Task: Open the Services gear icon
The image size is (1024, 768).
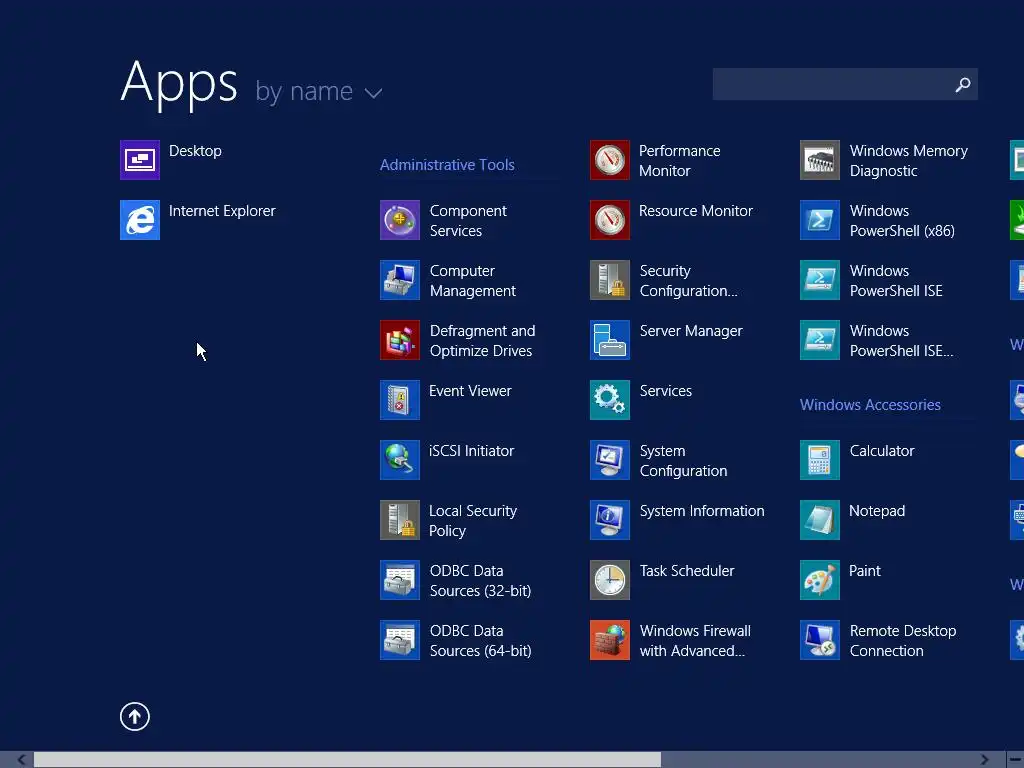Action: [x=610, y=400]
